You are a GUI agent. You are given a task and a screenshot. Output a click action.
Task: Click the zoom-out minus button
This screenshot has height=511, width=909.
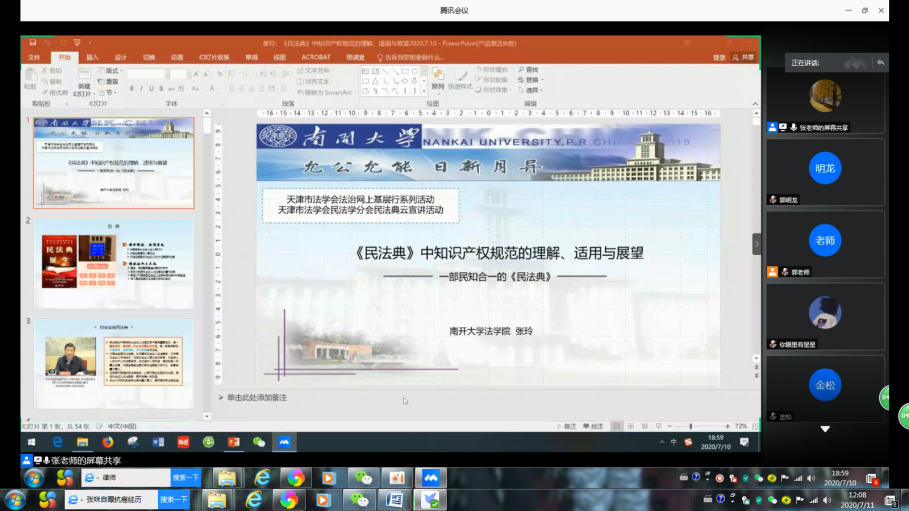[x=669, y=426]
